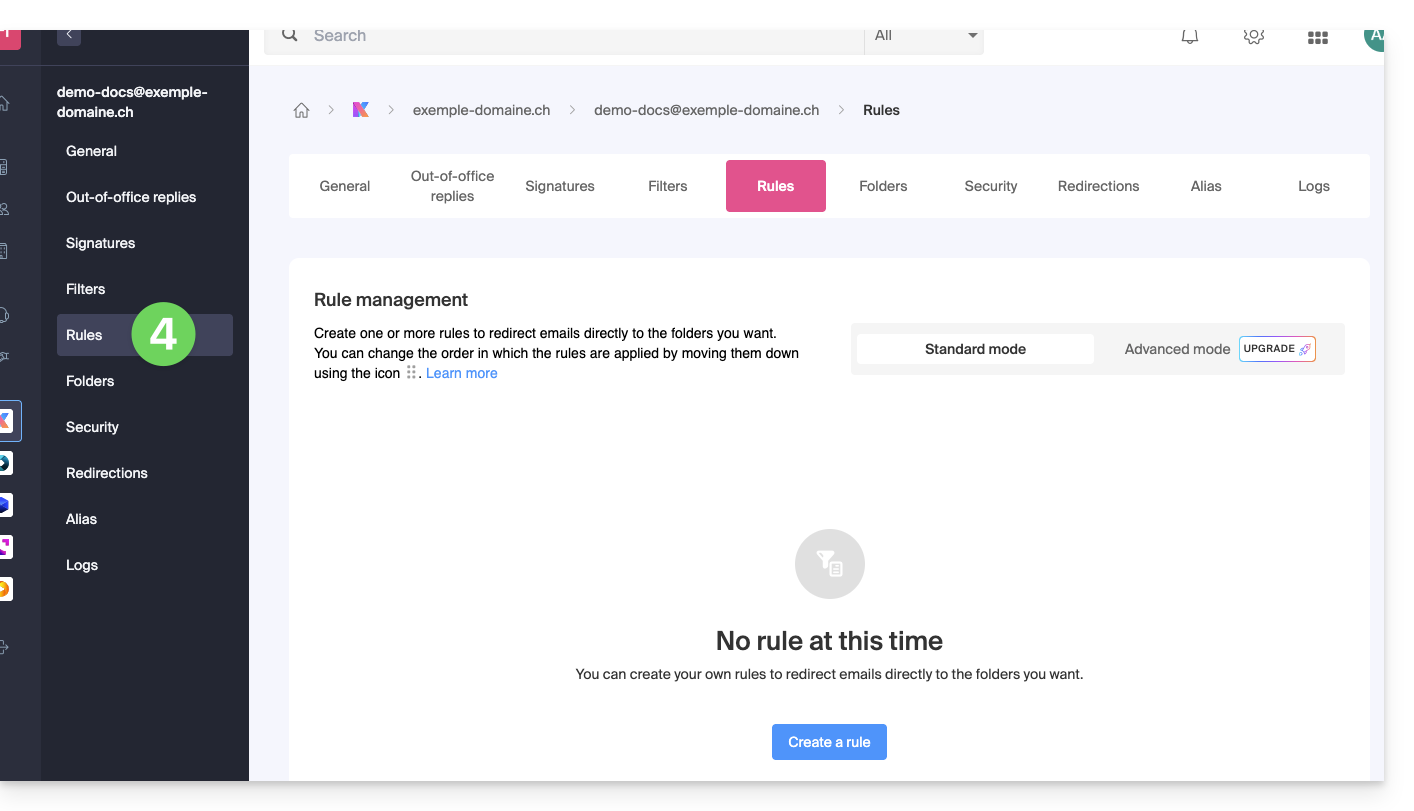Open the notifications bell icon
Screen dimensions: 1414x811
[x=1189, y=37]
